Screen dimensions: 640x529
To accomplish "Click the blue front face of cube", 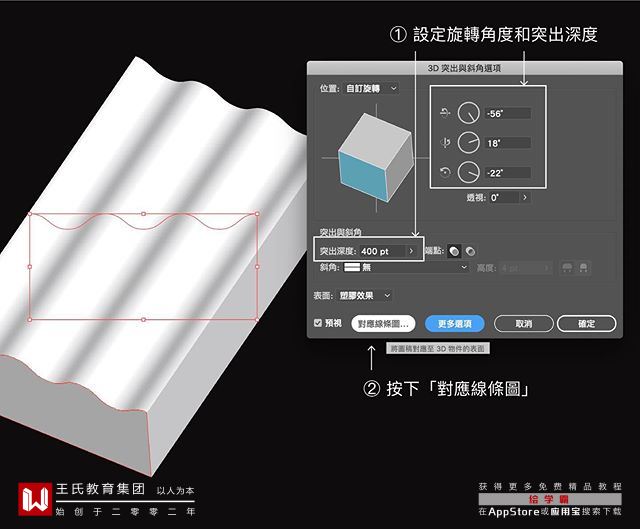I will pos(362,176).
